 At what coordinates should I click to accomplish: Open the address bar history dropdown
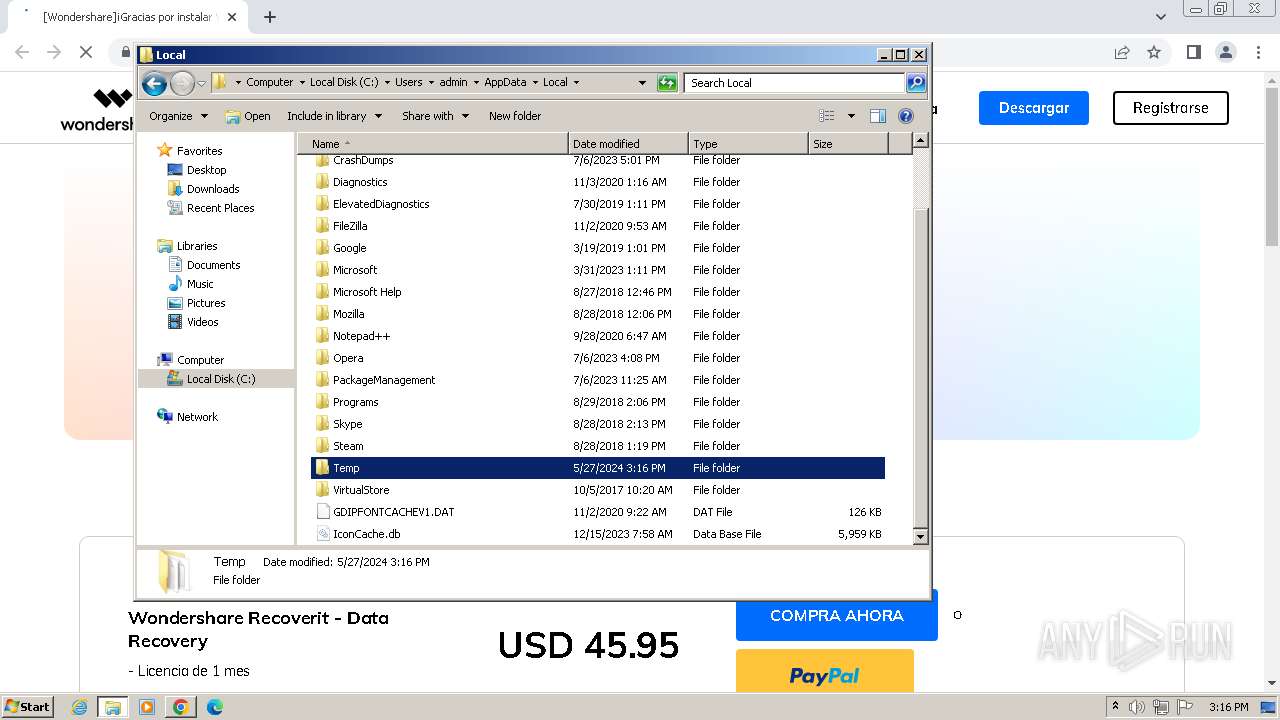pyautogui.click(x=642, y=83)
